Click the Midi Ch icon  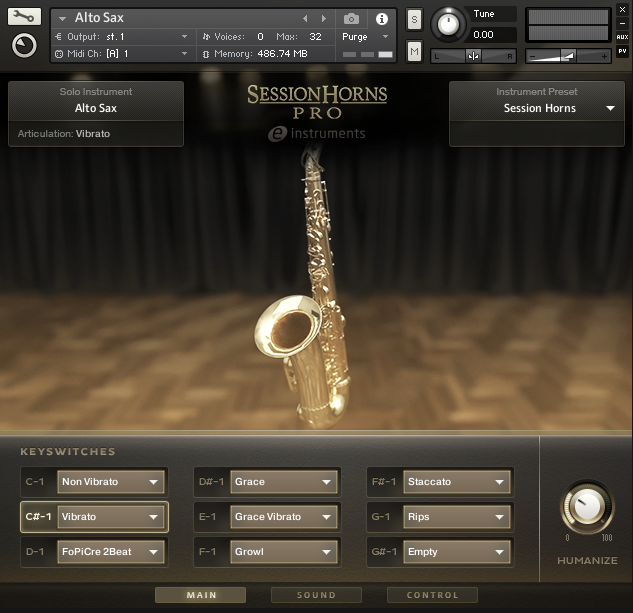tap(59, 54)
